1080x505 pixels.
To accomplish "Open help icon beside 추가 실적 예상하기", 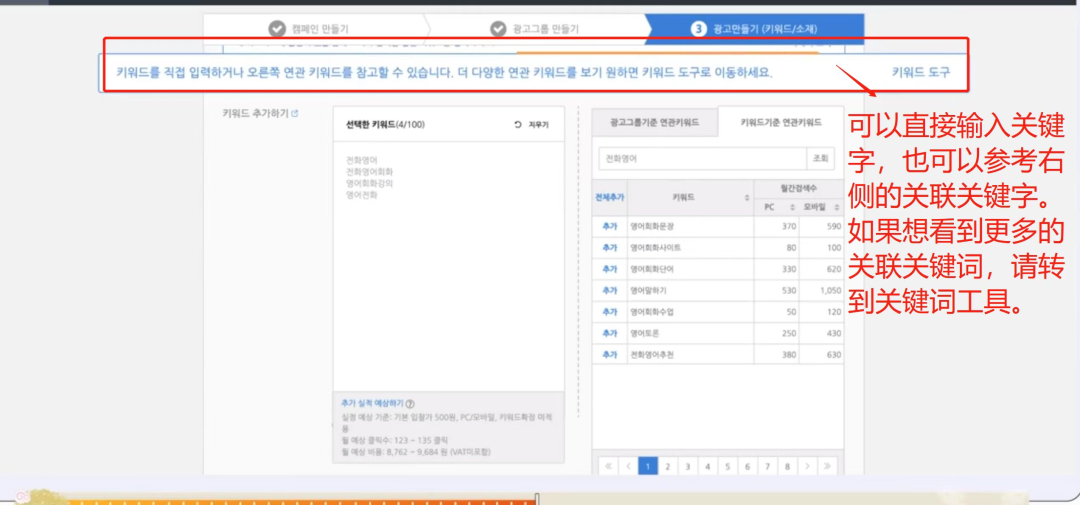I will 411,404.
